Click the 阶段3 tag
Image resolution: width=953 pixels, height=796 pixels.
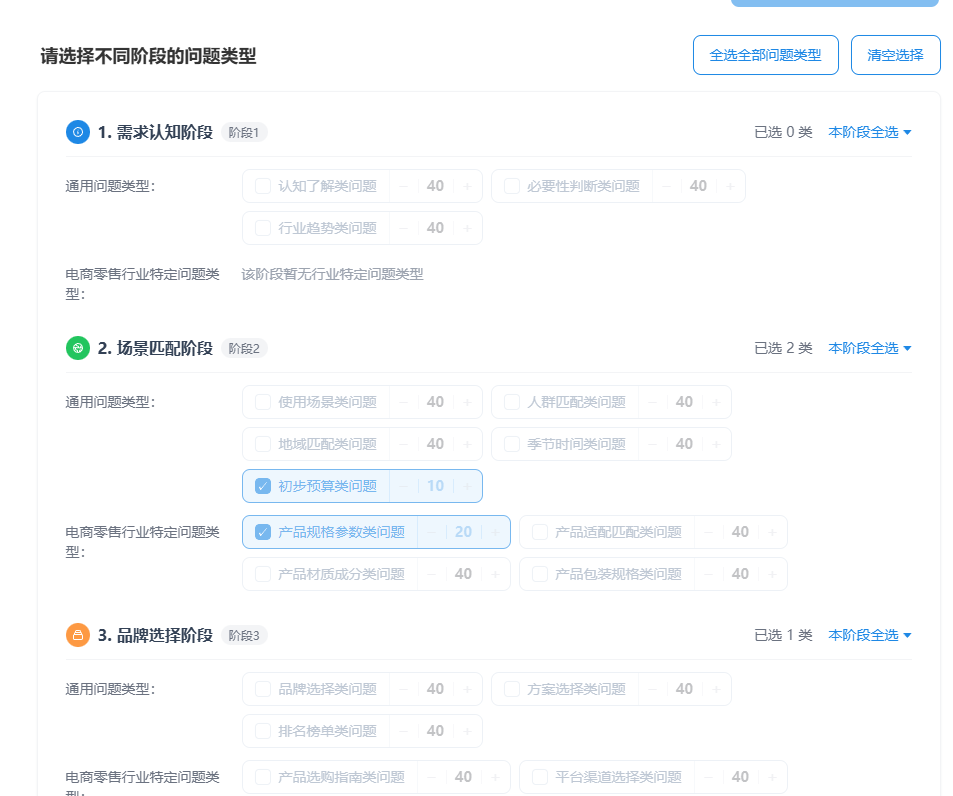coord(244,636)
